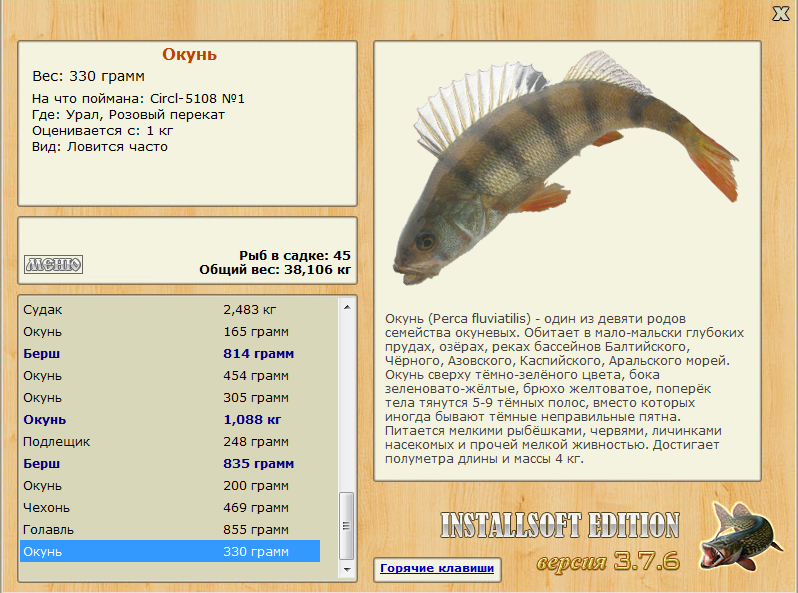The width and height of the screenshot is (798, 593).
Task: Select Чехонь 469 грамм entry
Action: click(170, 507)
